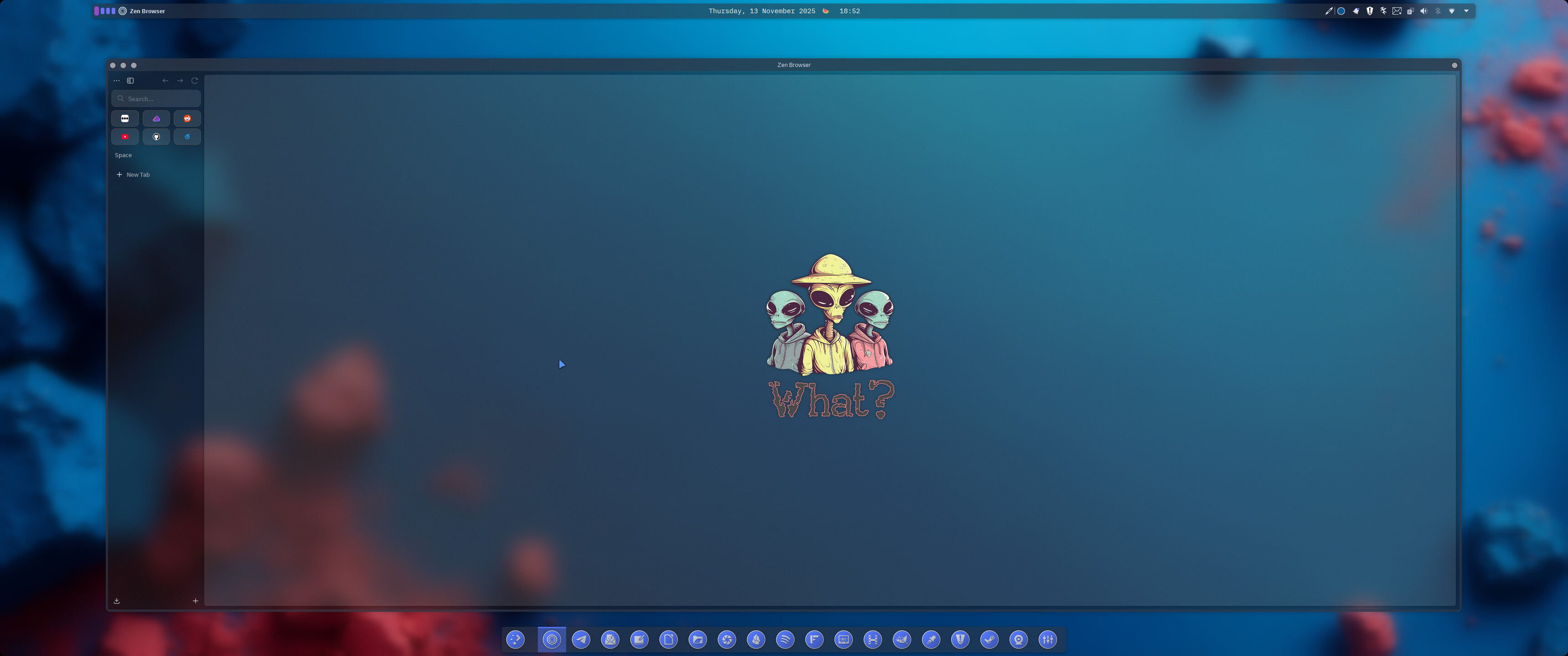
Task: Open Spotify from the dock
Action: [x=785, y=640]
